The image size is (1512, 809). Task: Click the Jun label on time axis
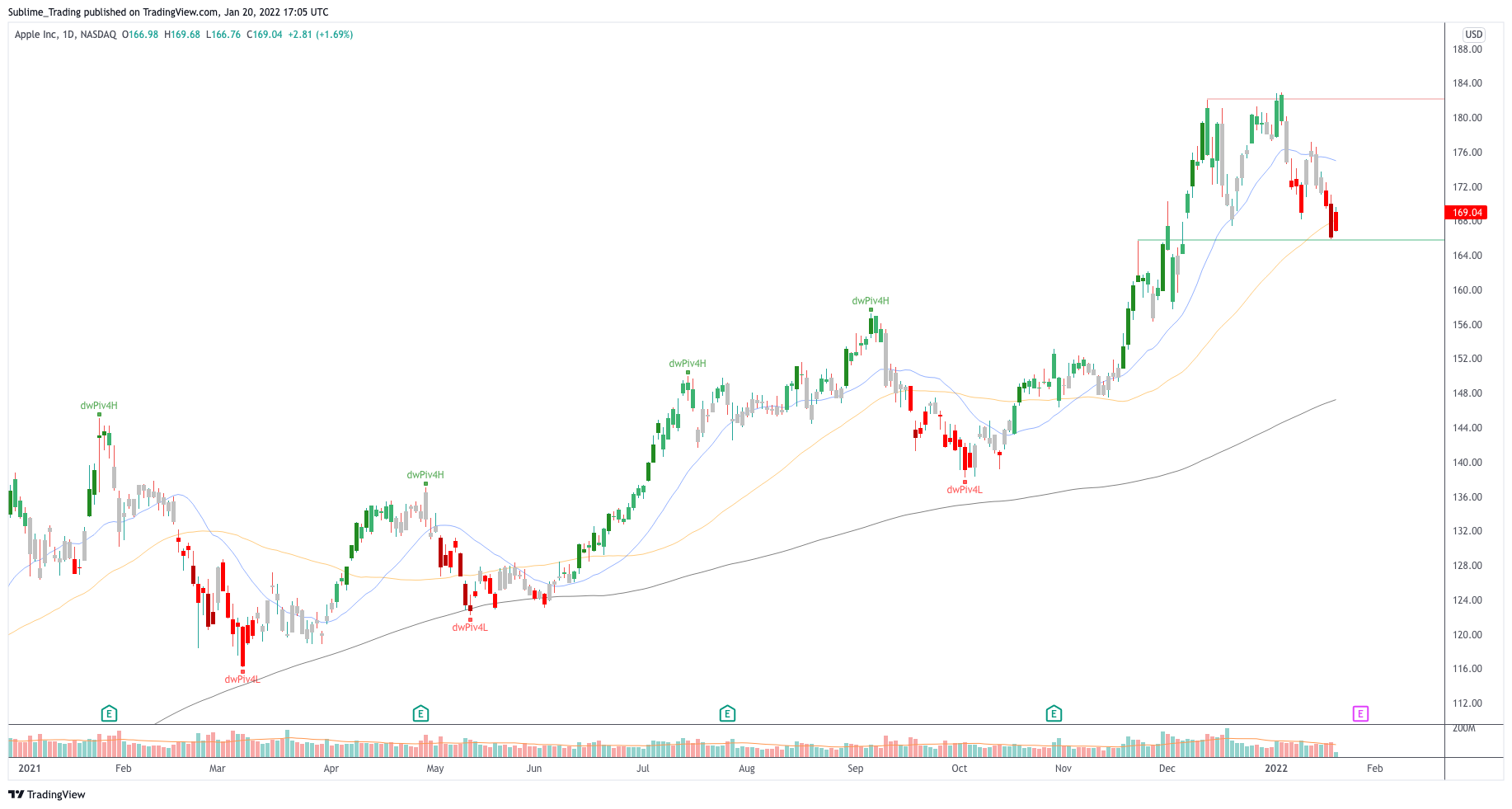tap(534, 769)
